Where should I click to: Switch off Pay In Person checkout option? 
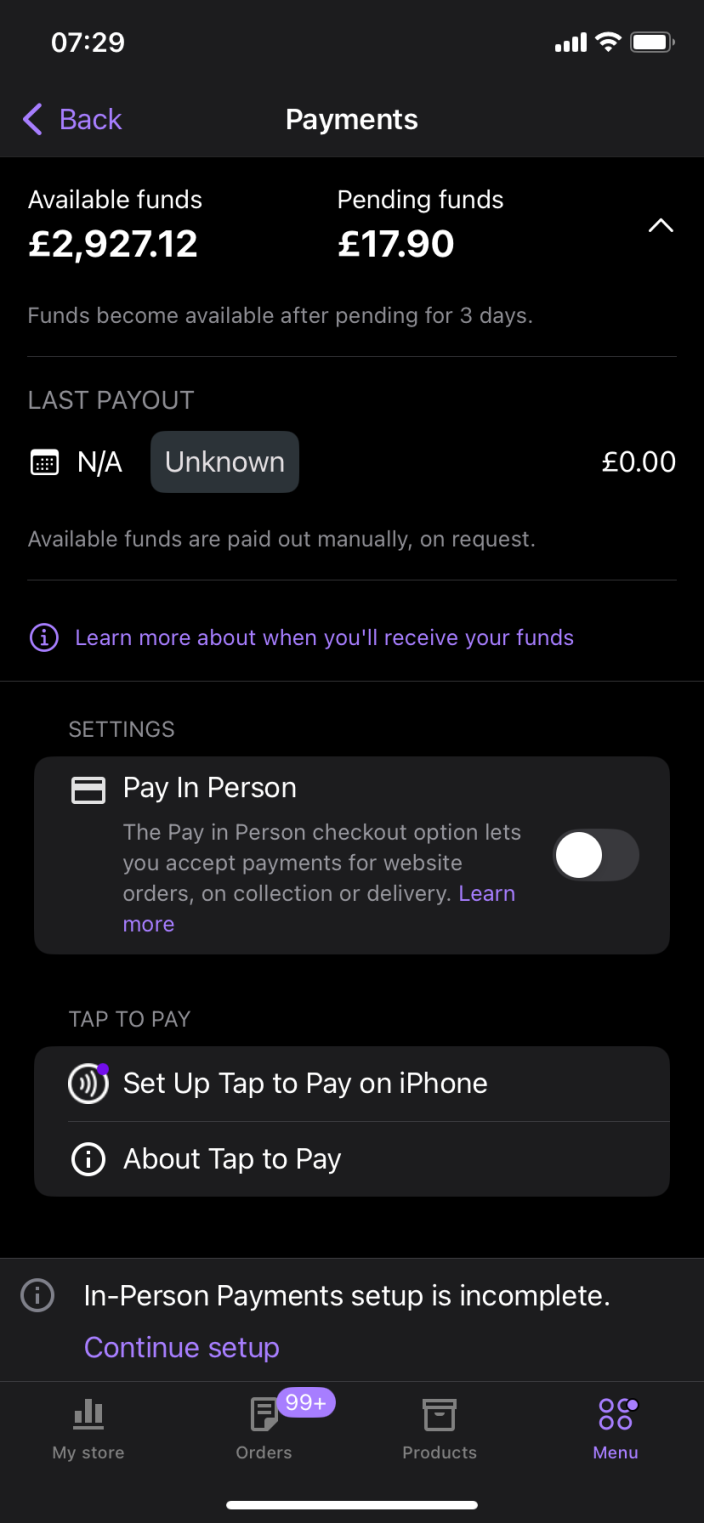[x=596, y=855]
